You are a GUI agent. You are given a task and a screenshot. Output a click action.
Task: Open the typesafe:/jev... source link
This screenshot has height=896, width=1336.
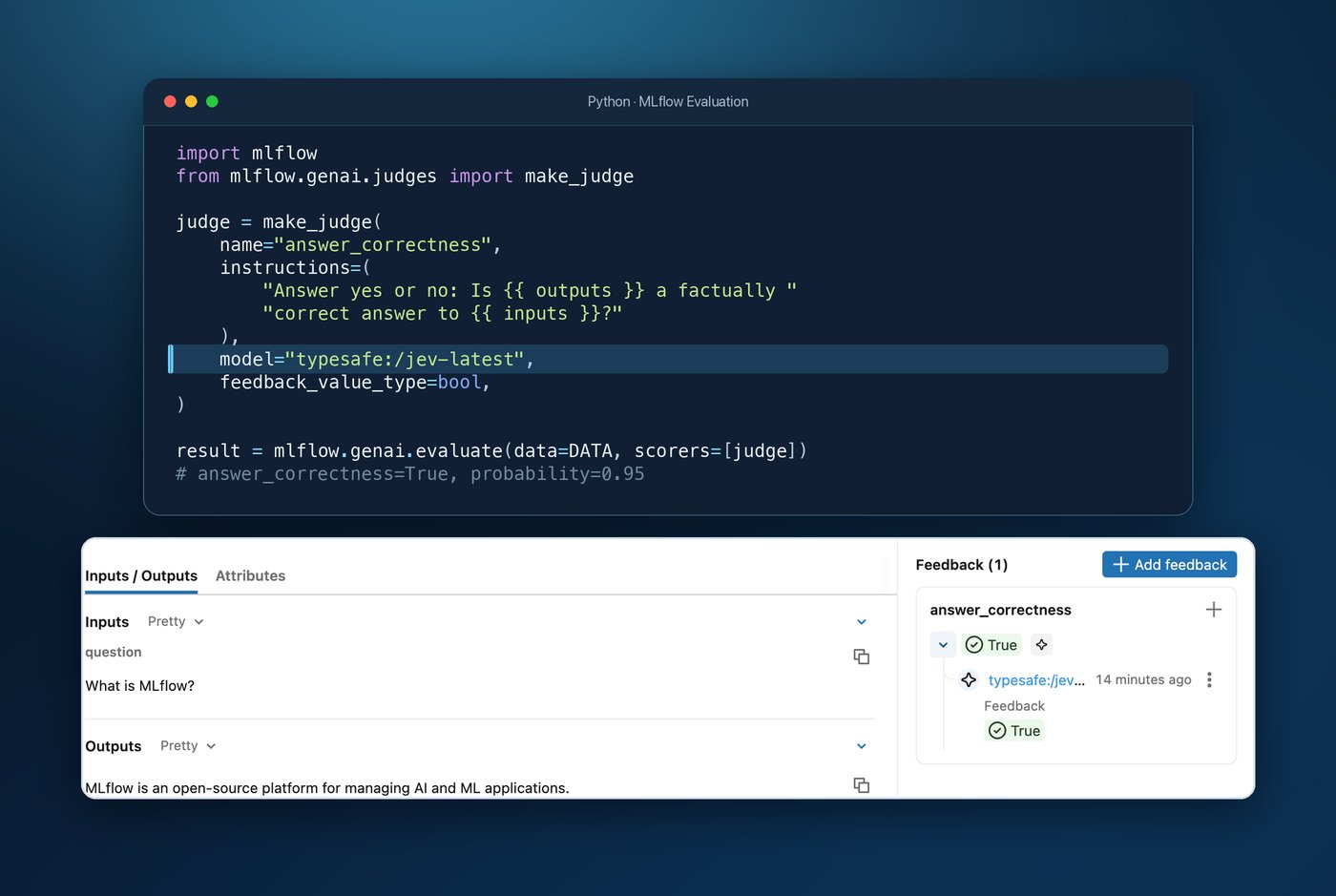coord(1036,679)
